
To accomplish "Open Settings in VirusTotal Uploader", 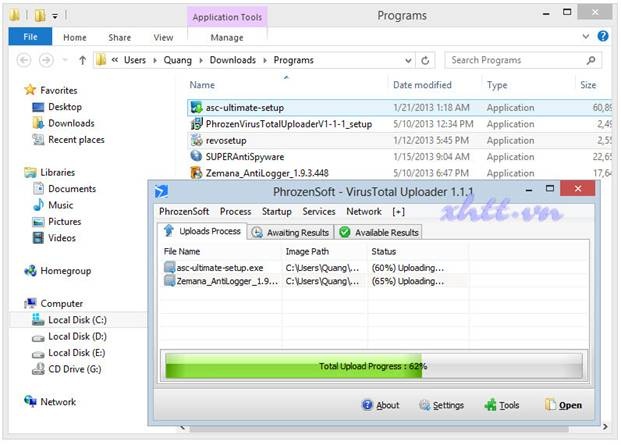I will click(x=441, y=405).
